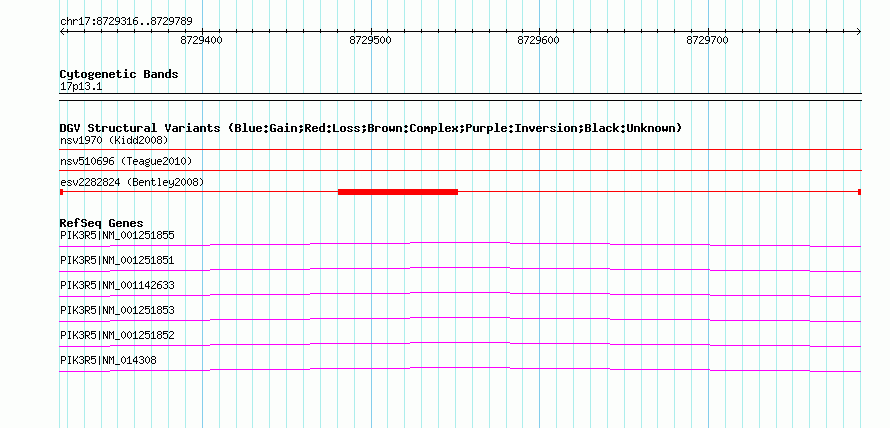Click the 17p13.1 band label
This screenshot has width=890, height=428.
point(81,87)
